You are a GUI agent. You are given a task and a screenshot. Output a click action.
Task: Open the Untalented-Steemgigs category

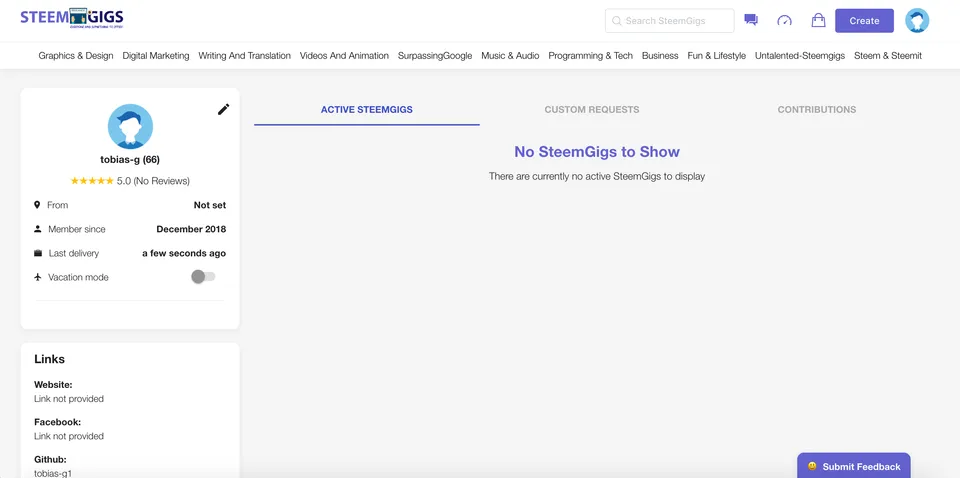(x=800, y=56)
